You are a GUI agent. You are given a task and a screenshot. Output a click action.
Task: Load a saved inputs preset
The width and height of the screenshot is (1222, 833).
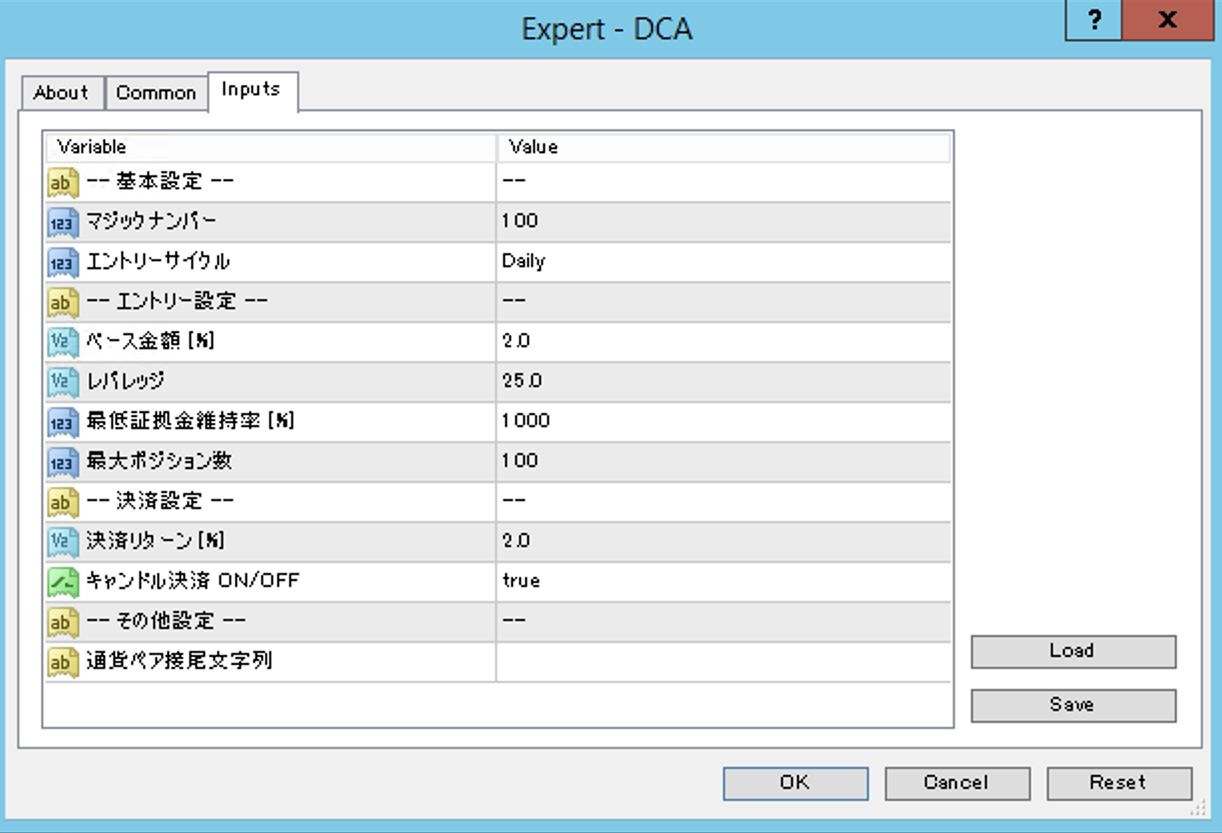pyautogui.click(x=1072, y=651)
